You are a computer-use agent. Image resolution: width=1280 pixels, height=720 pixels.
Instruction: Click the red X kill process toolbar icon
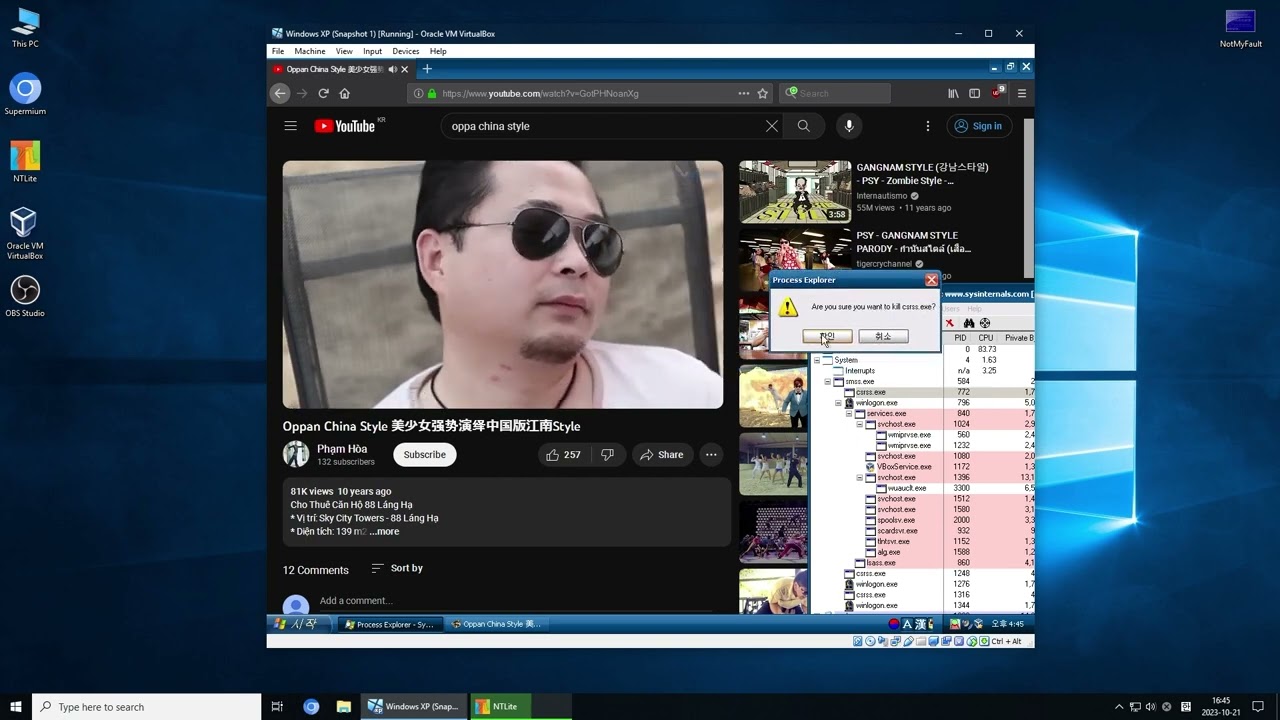[x=950, y=323]
